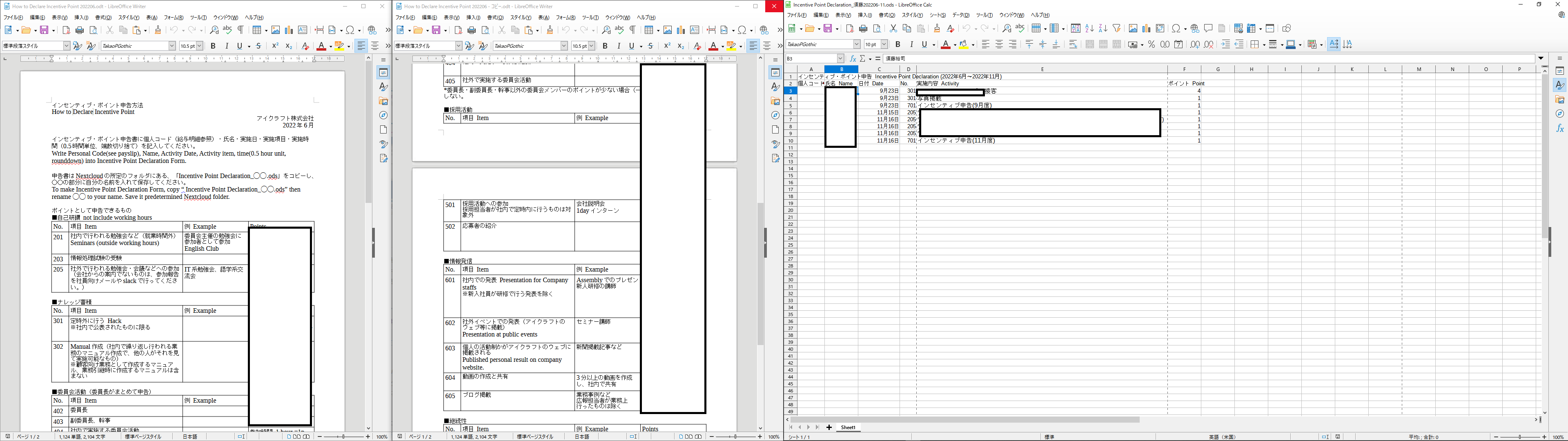Print the left Writer document
This screenshot has height=441, width=1568.
[80, 30]
